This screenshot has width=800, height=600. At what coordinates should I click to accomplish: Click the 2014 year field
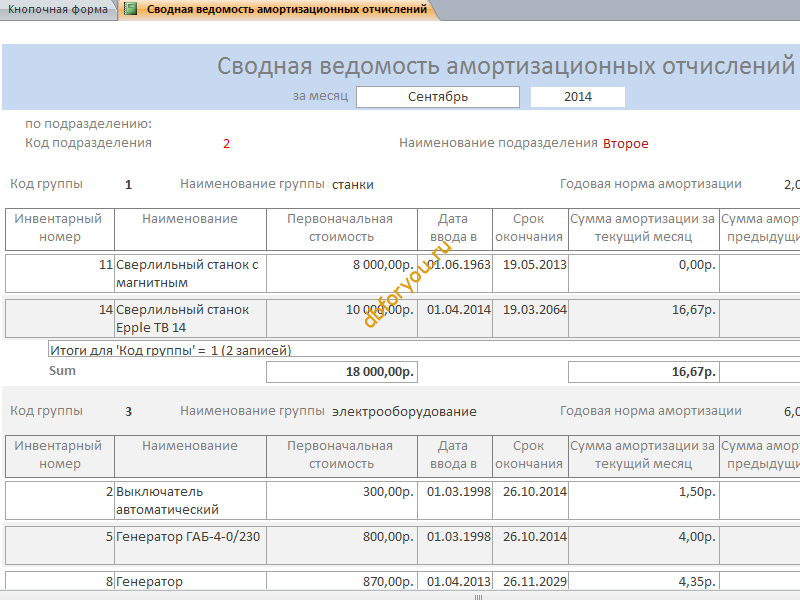click(577, 97)
